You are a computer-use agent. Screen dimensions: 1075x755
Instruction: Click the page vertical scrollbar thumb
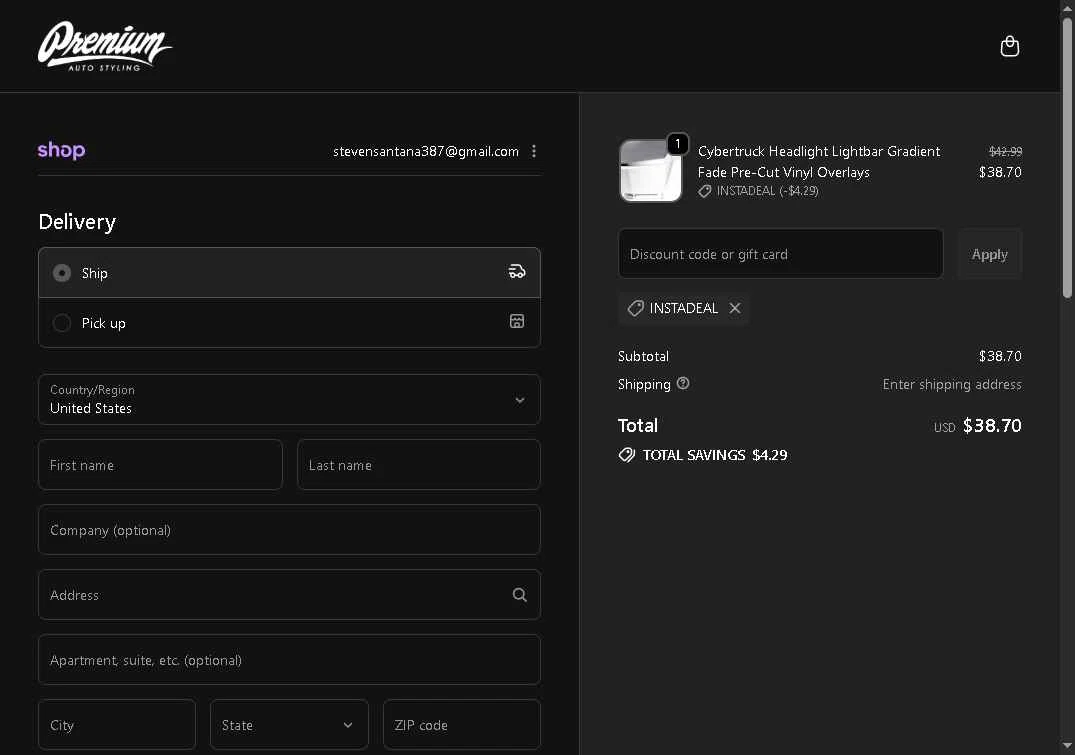[1067, 158]
